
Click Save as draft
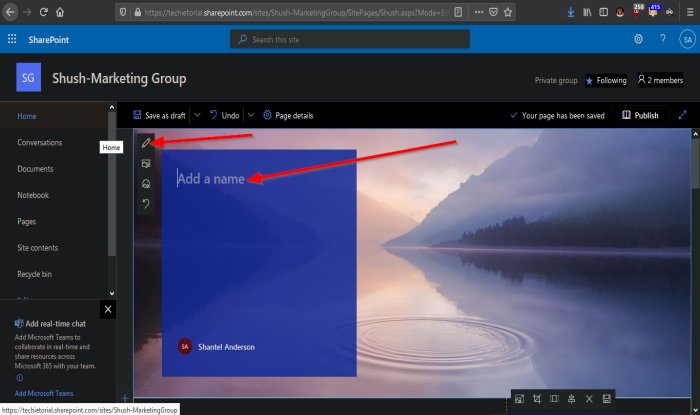pyautogui.click(x=159, y=115)
